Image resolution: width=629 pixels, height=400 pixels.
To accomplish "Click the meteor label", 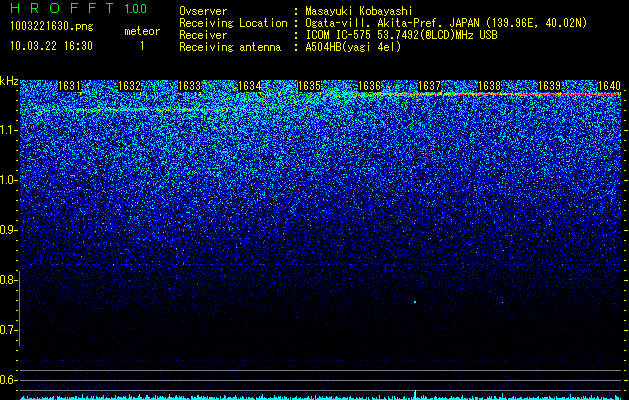I will point(142,31).
